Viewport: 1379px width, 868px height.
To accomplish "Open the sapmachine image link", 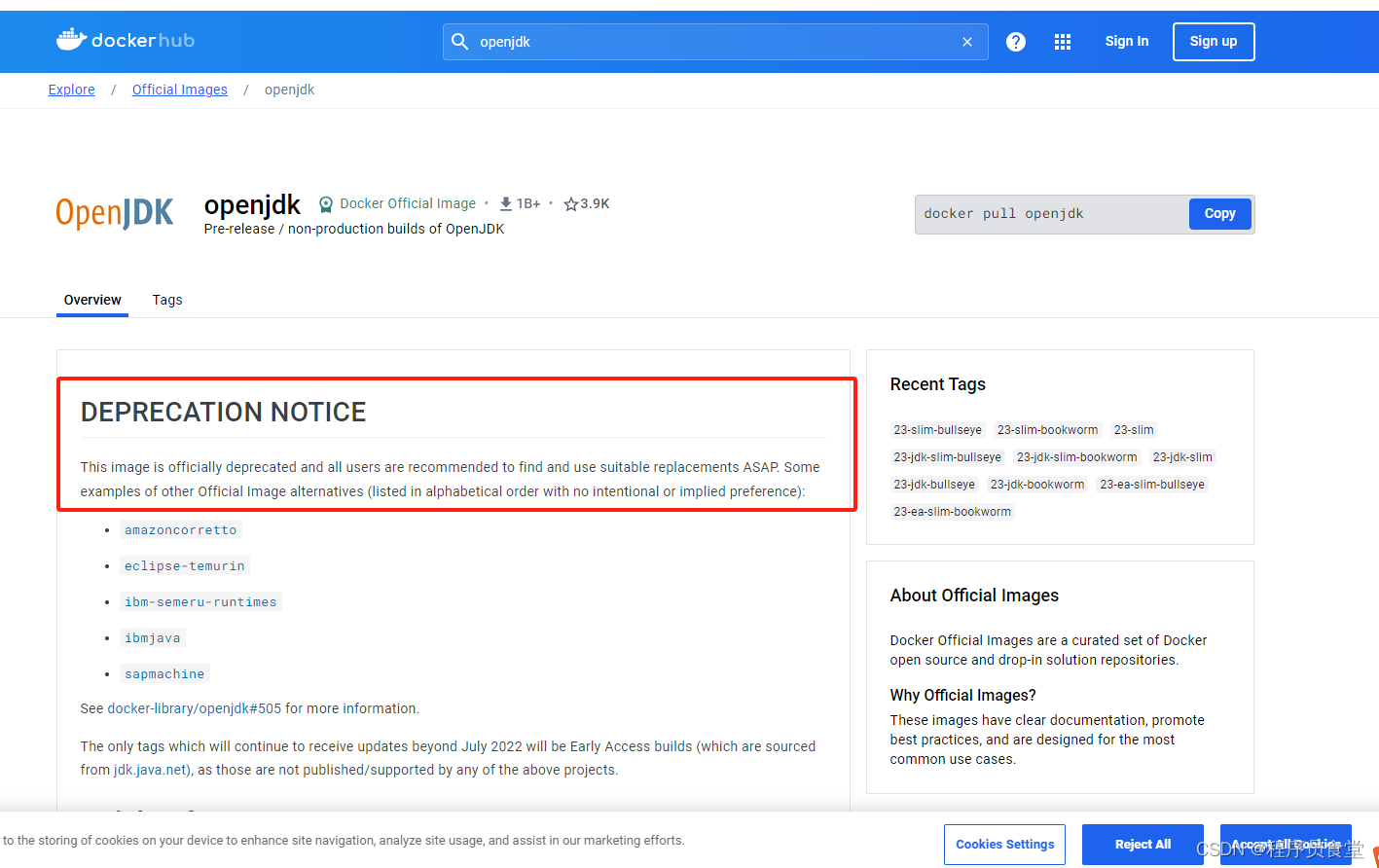I will click(164, 674).
